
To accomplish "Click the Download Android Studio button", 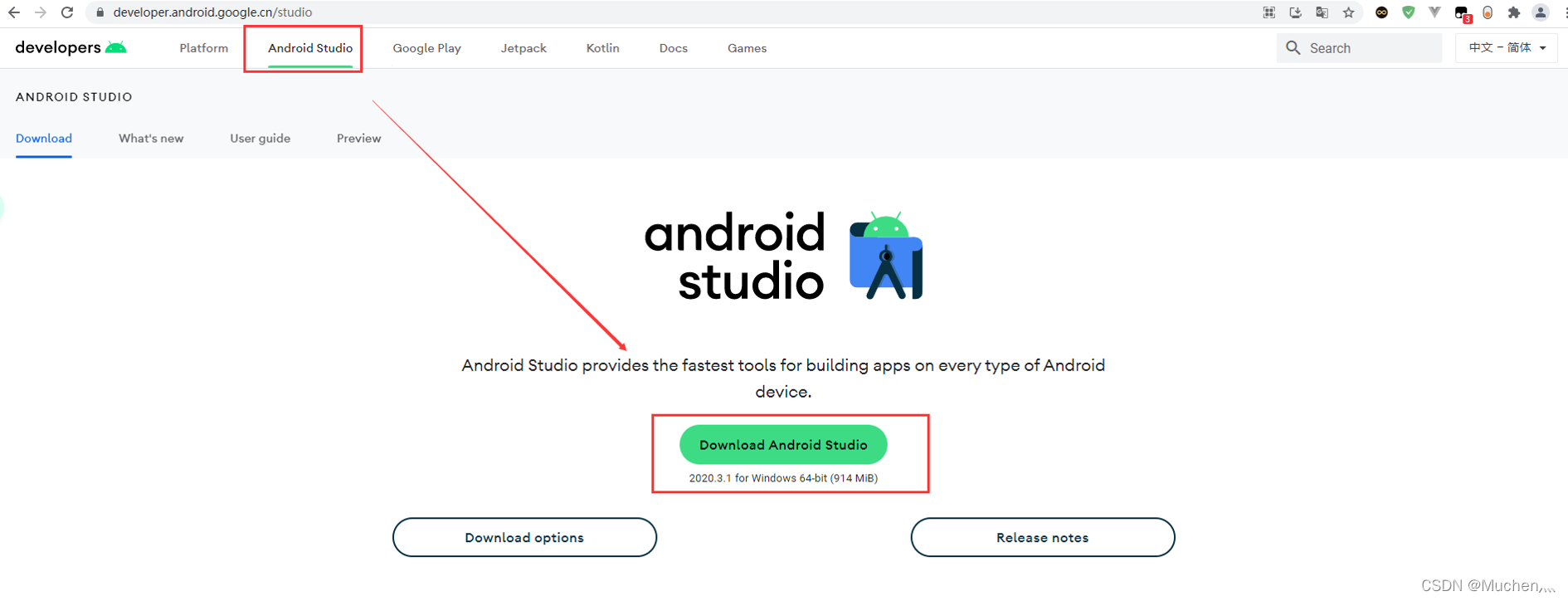I will pyautogui.click(x=783, y=445).
